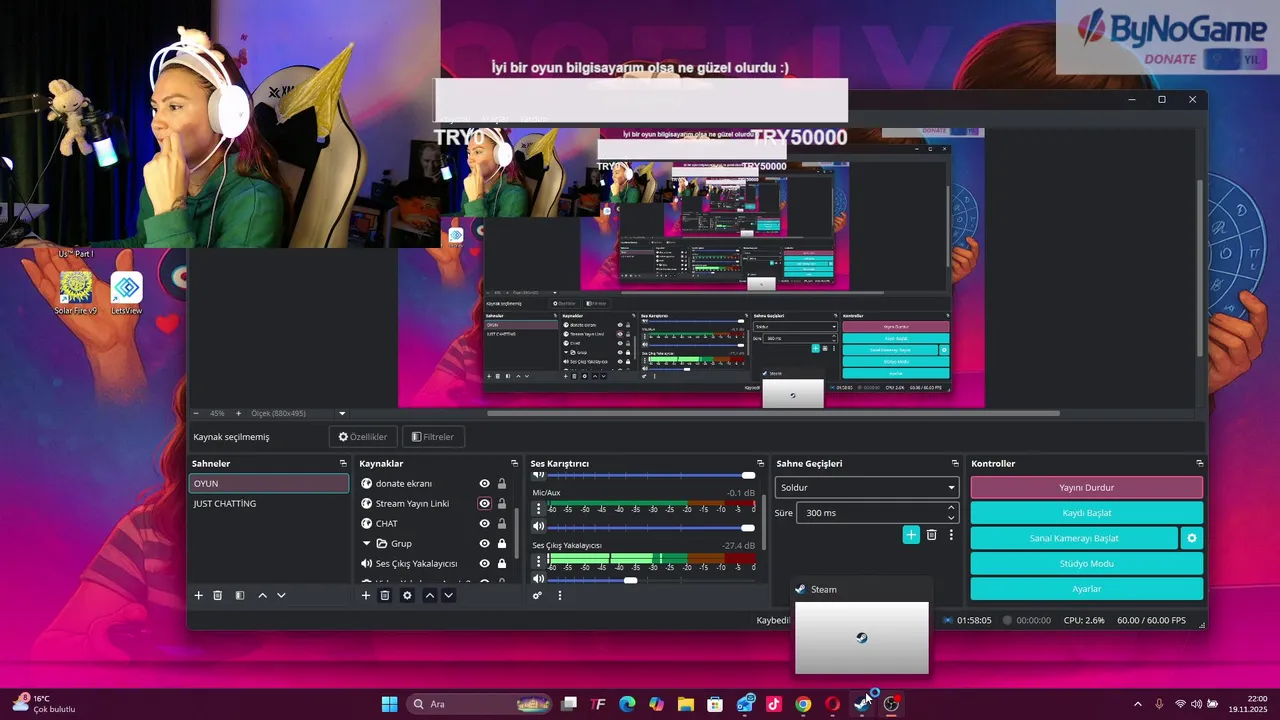
Task: Select the JUST CHATTİNG scene
Action: tap(269, 504)
